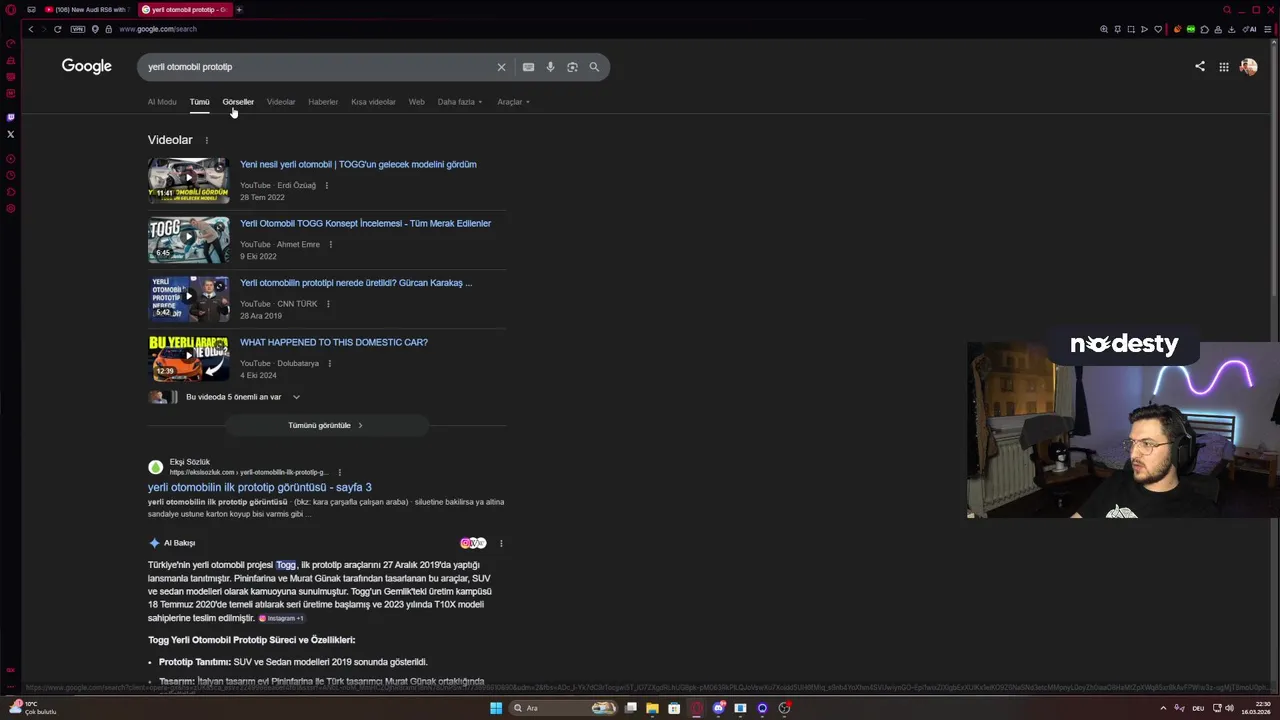Open options dots for Erdi Özüağ video
1280x720 pixels.
click(x=326, y=185)
